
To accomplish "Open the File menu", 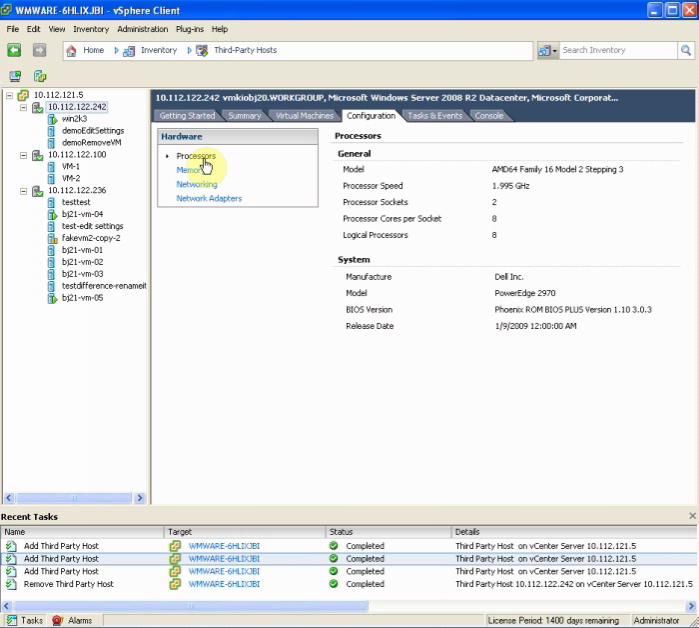I will (12, 29).
